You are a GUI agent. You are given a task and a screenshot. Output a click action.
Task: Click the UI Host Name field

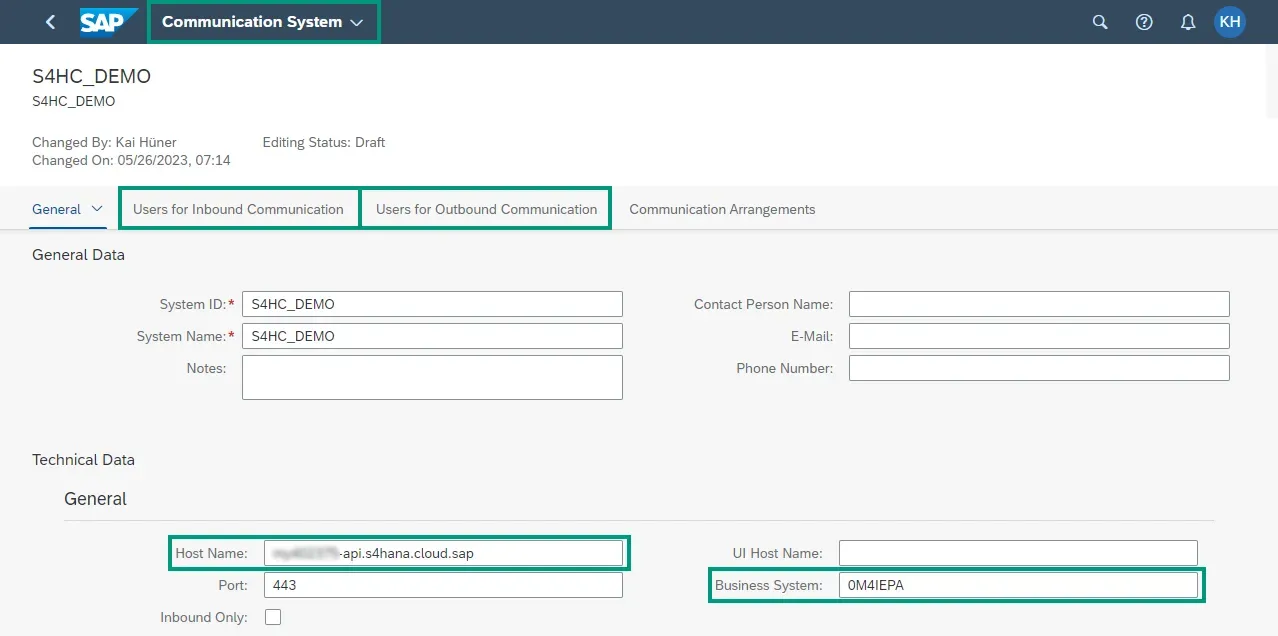1018,553
